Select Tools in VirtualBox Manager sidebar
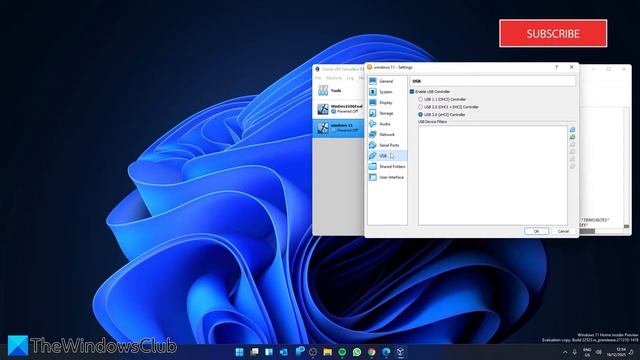Viewport: 640px width, 360px height. tap(339, 91)
